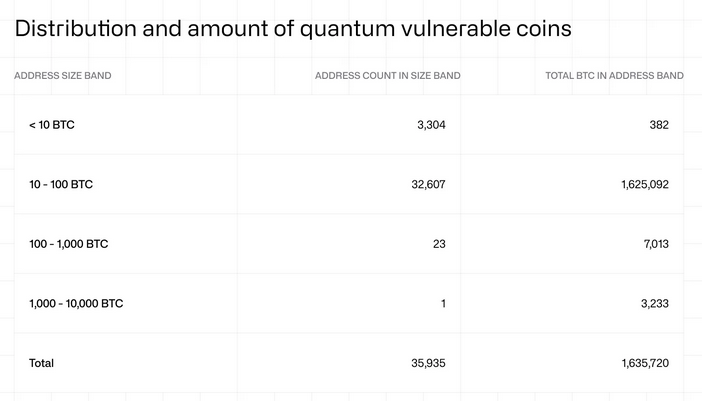Click the '1,000 - 10,000 BTC' row label
Image resolution: width=702 pixels, height=401 pixels.
(x=77, y=303)
